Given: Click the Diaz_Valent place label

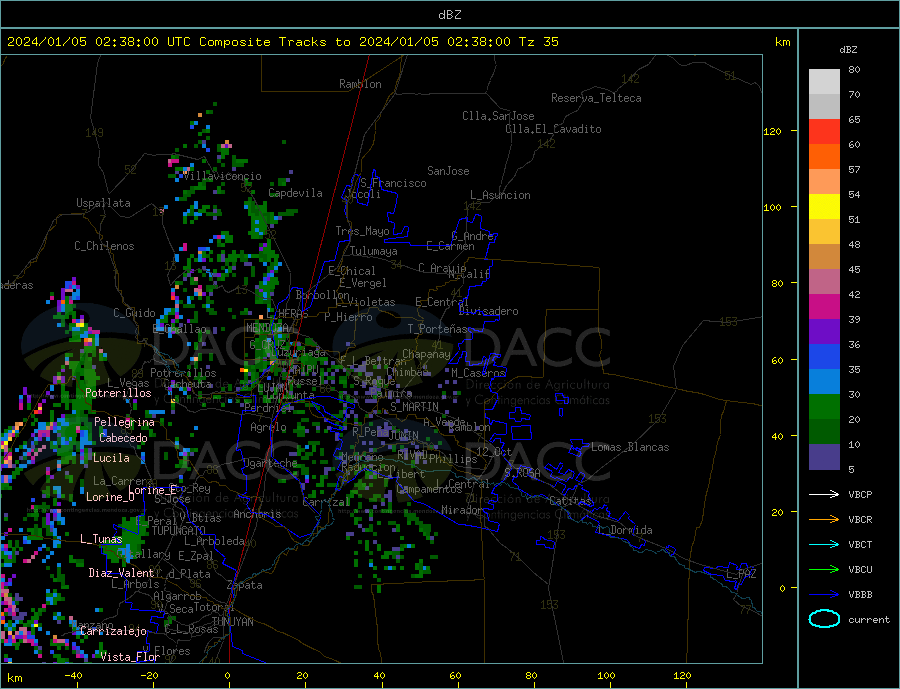Looking at the screenshot, I should (122, 573).
